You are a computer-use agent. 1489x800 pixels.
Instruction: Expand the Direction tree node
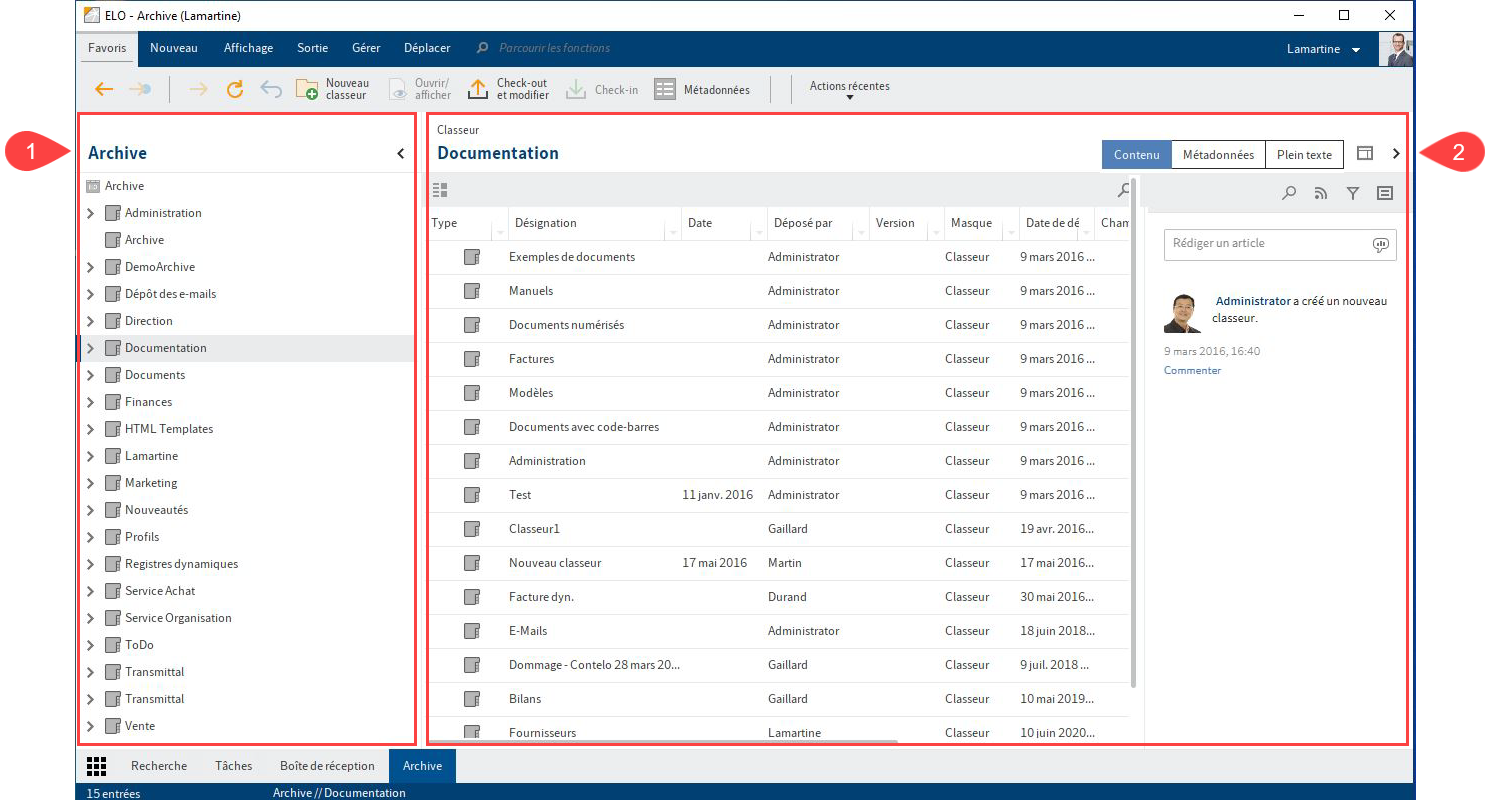pos(90,321)
